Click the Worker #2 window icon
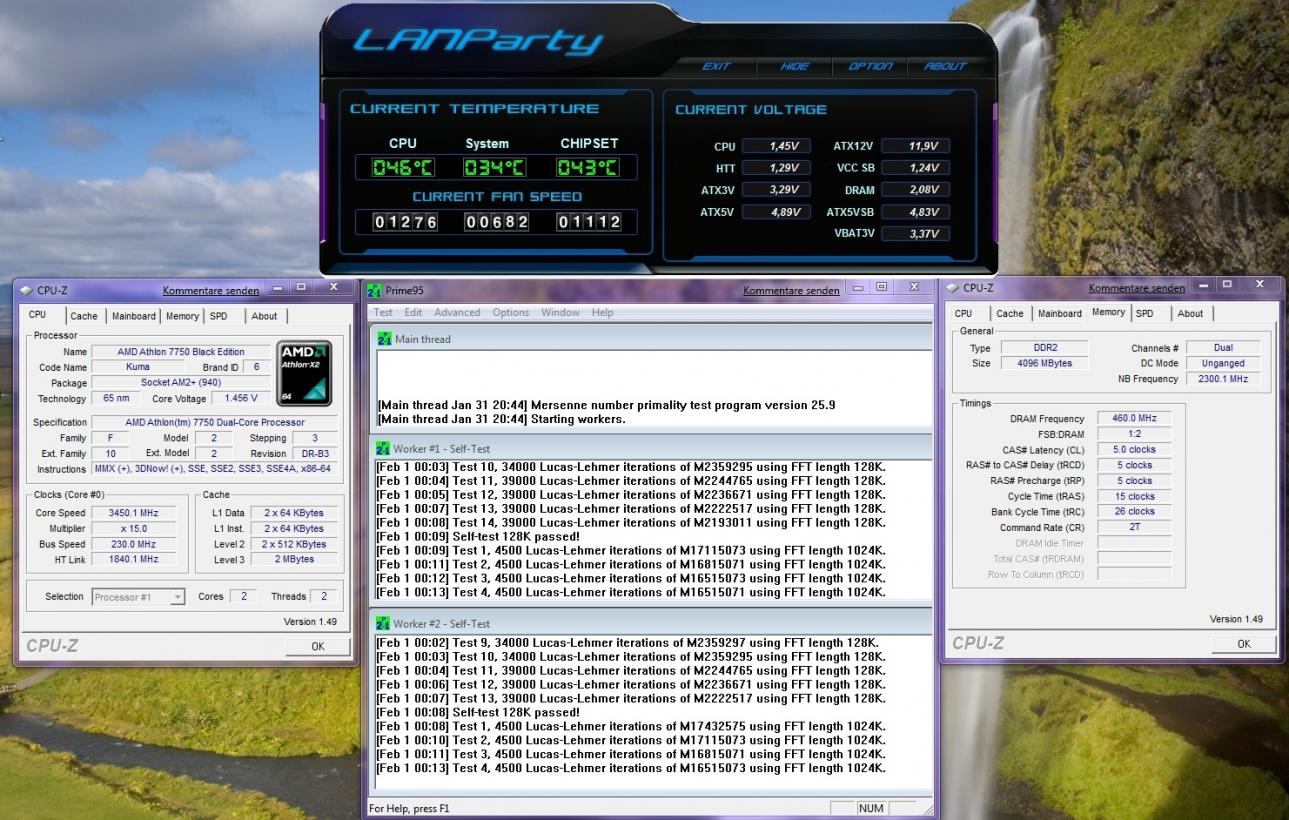Screen dimensions: 1289x820 click(x=383, y=623)
